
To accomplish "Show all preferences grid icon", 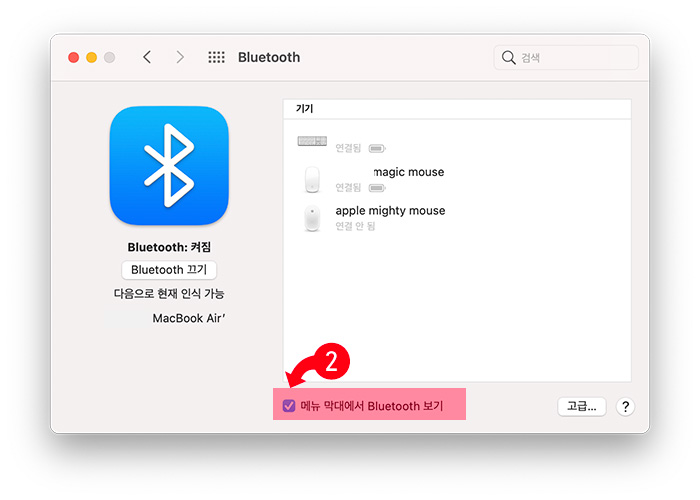I will point(217,57).
